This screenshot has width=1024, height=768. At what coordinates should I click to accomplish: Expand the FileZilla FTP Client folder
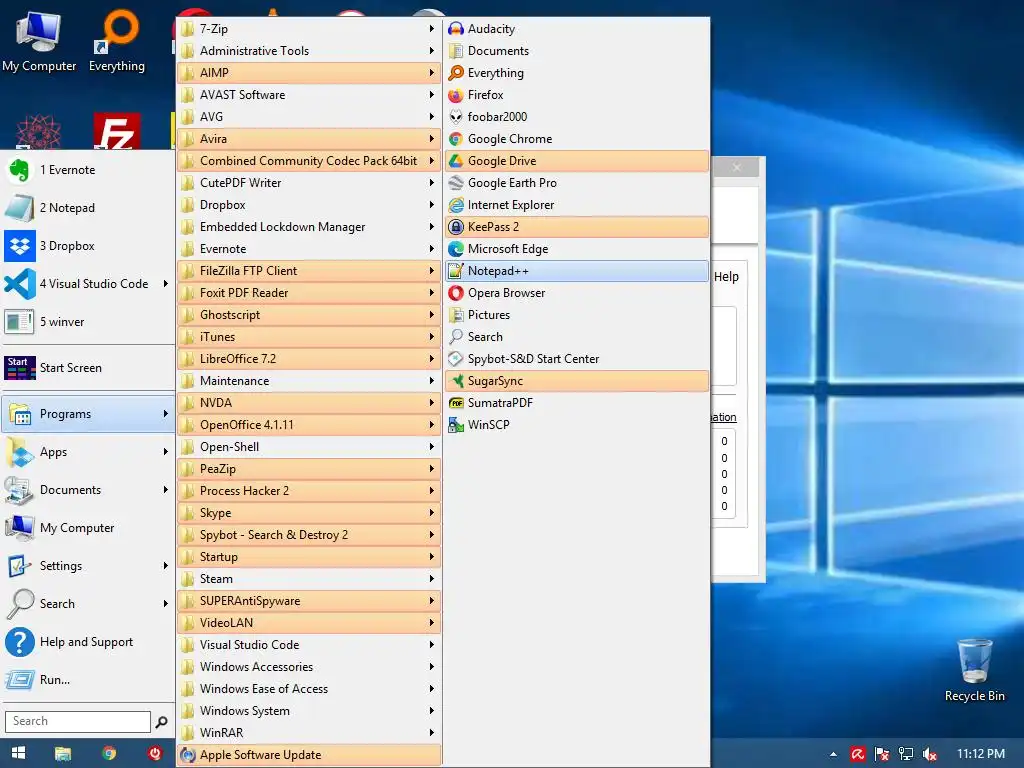pyautogui.click(x=309, y=271)
